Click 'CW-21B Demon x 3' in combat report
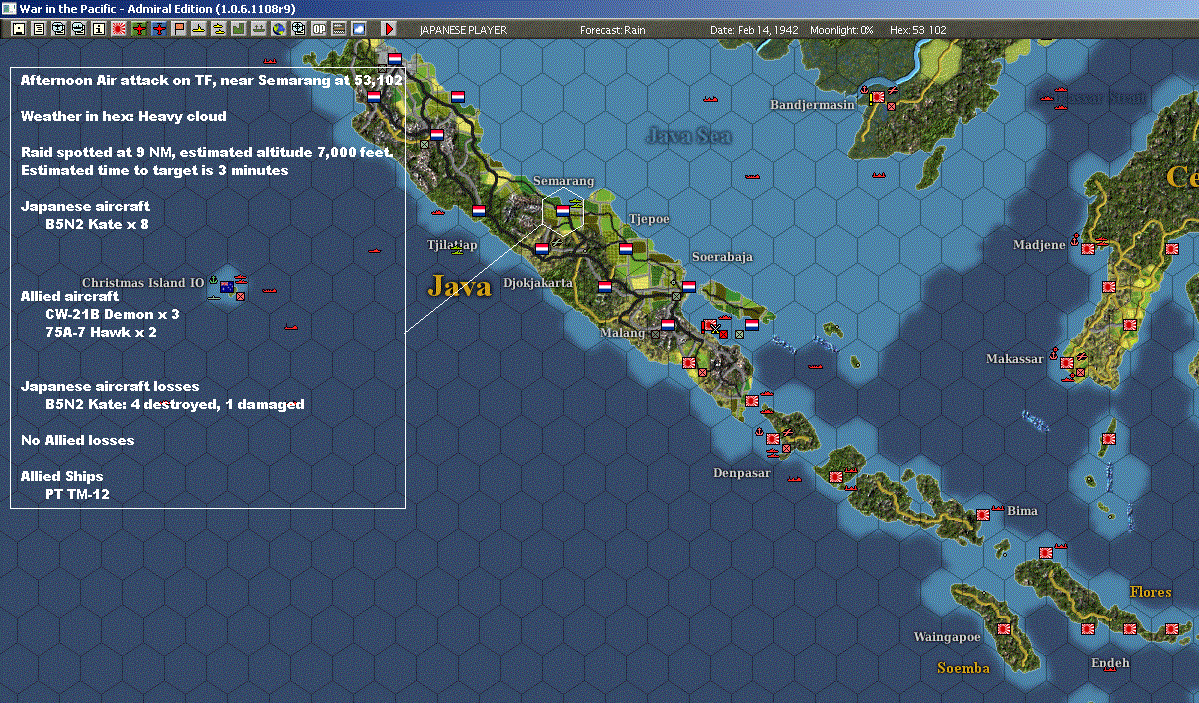1199x703 pixels. (x=112, y=314)
